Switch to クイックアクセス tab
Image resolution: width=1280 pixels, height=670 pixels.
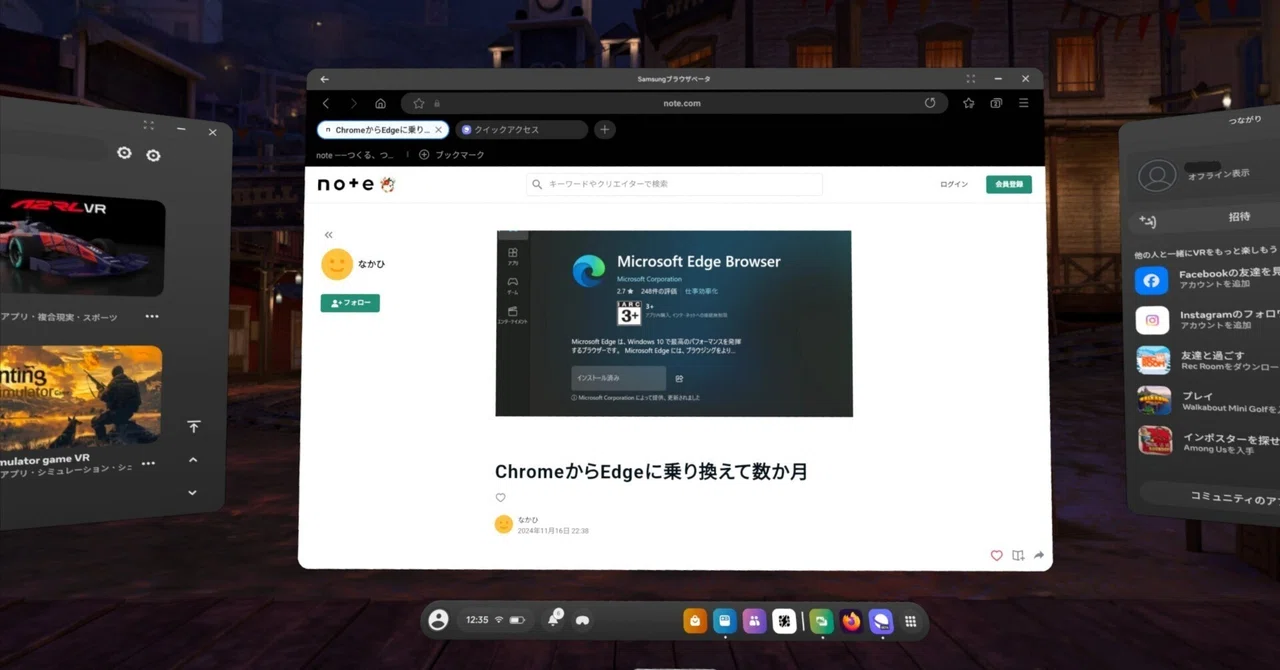521,130
